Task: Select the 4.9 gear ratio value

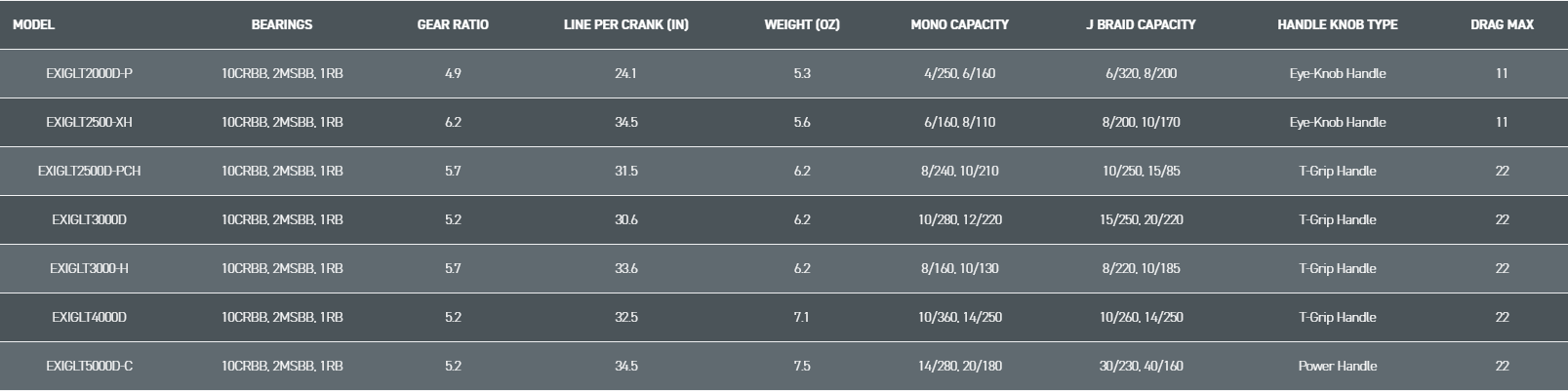Action: pyautogui.click(x=453, y=73)
